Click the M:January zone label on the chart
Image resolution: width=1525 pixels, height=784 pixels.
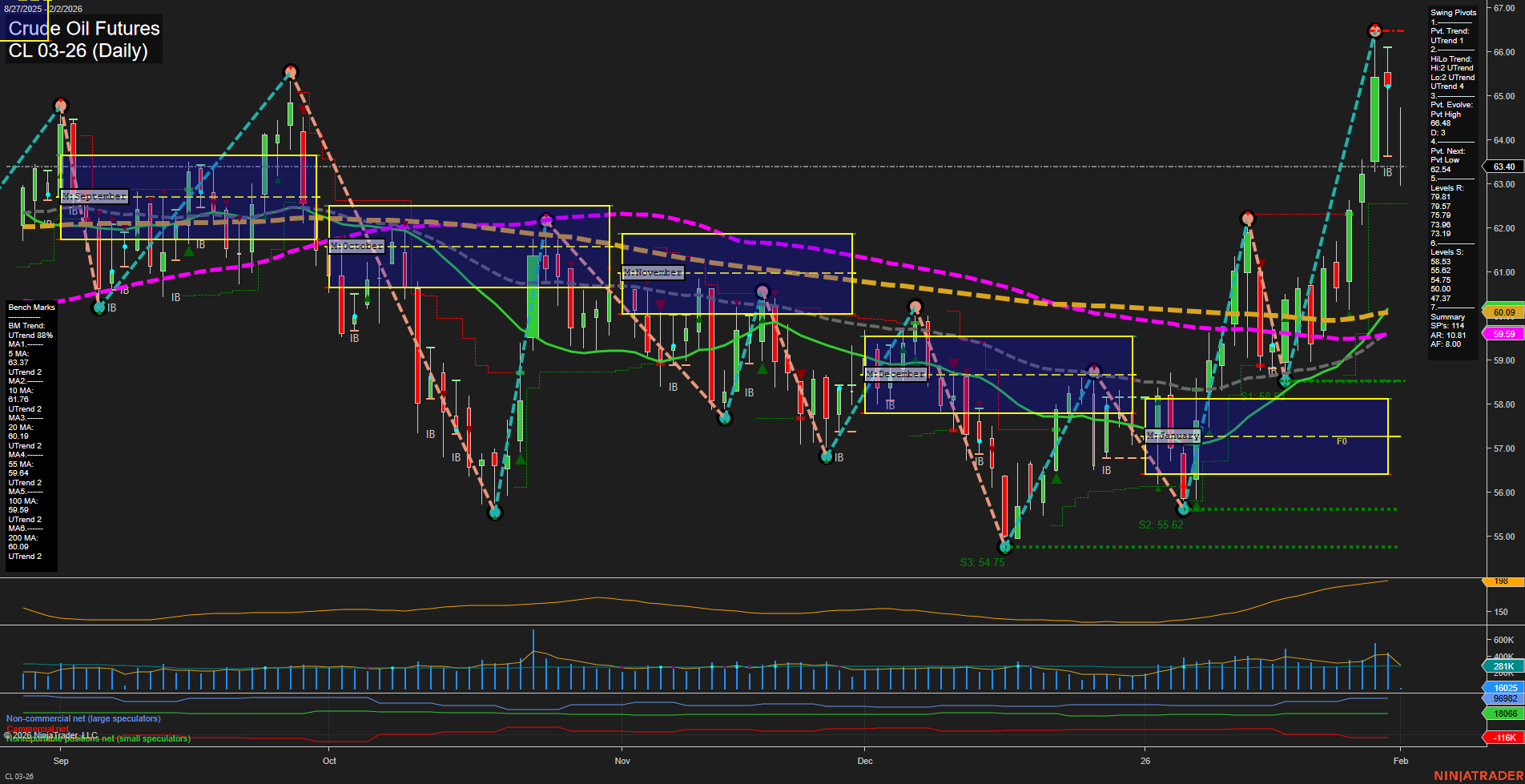tap(1173, 436)
